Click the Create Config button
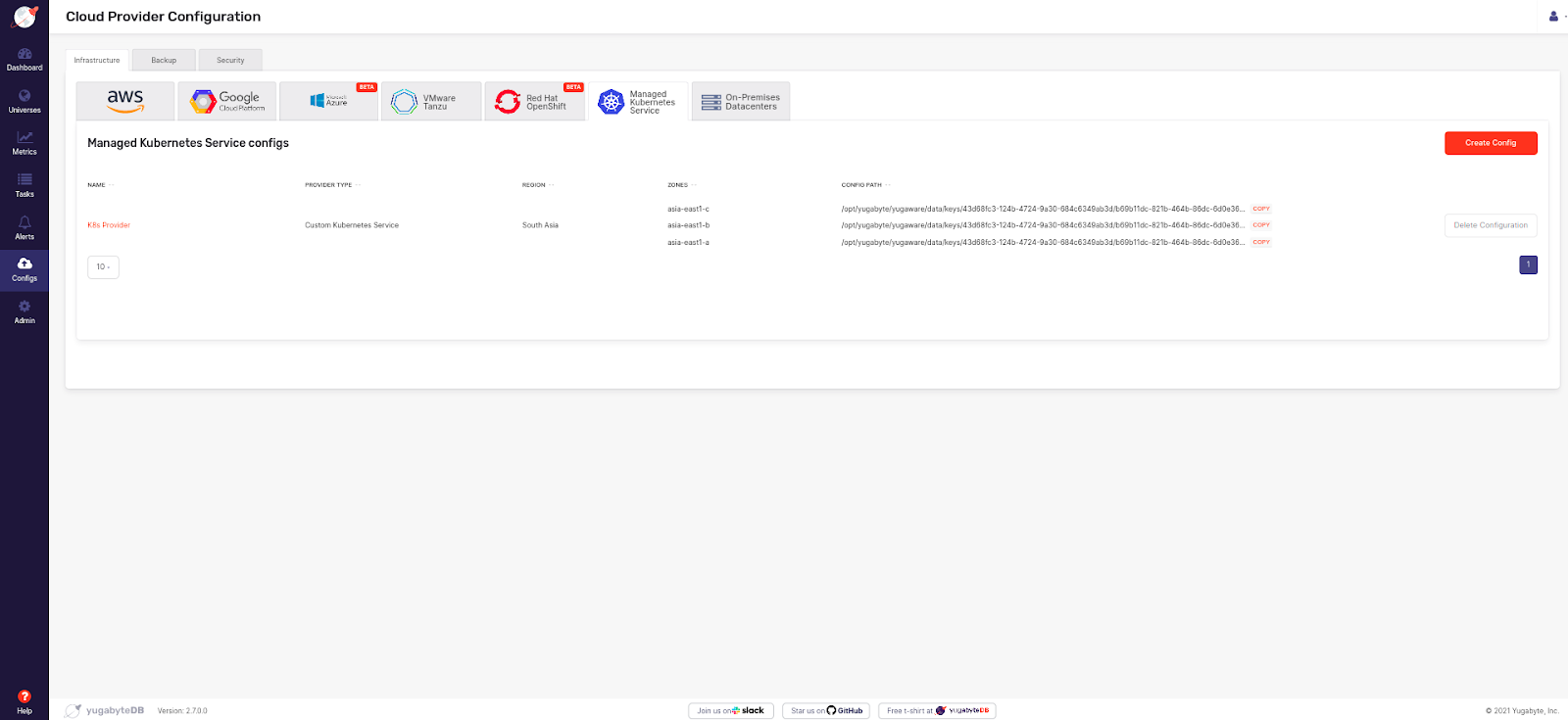 pyautogui.click(x=1490, y=143)
